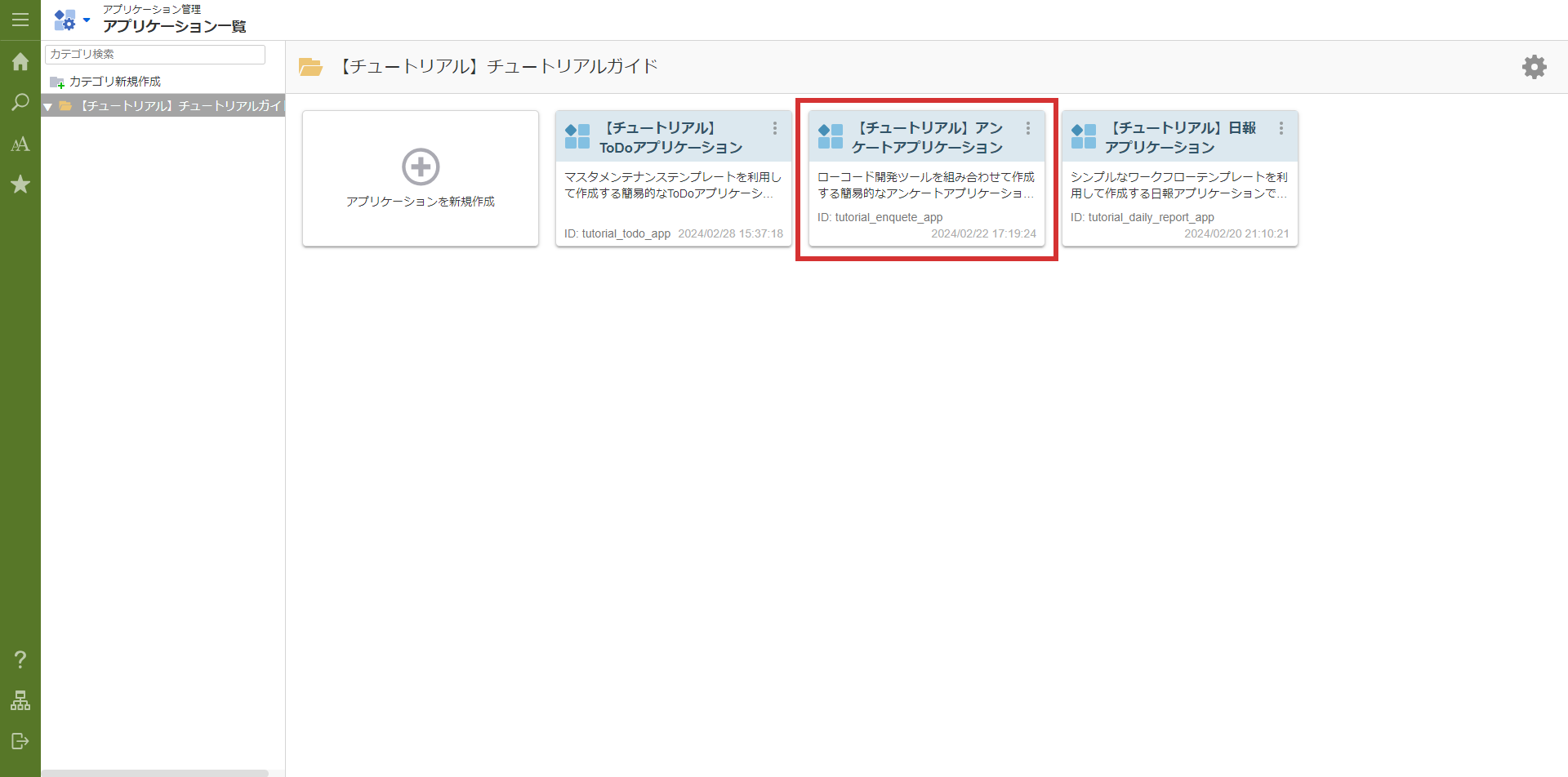Open the hamburger navigation menu
This screenshot has height=777, width=1568.
point(20,20)
